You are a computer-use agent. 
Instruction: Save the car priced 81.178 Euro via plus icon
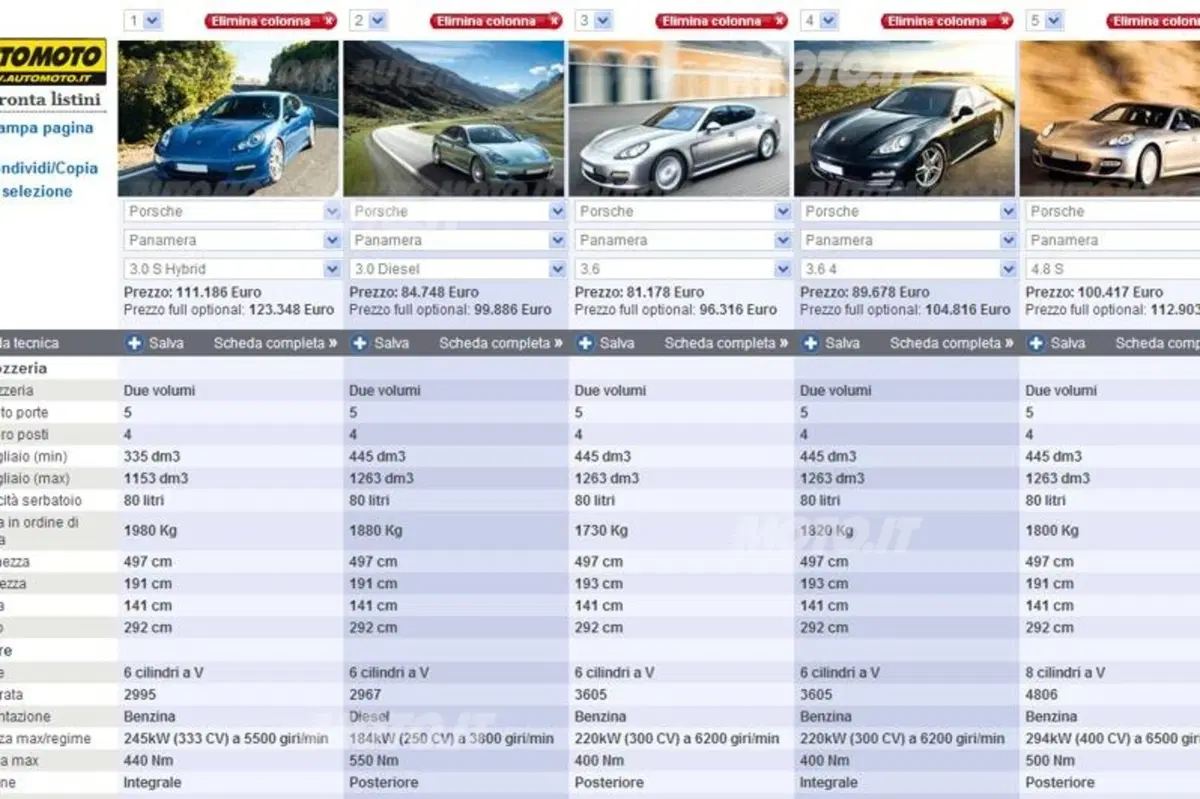[586, 343]
